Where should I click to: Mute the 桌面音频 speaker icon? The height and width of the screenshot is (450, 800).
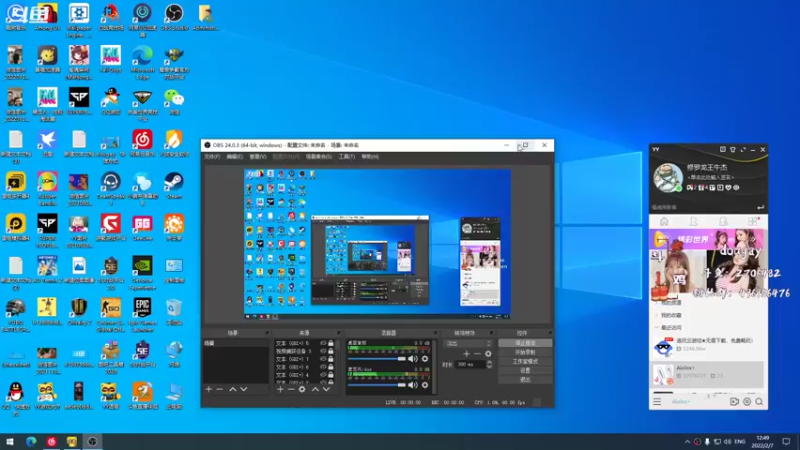point(413,359)
